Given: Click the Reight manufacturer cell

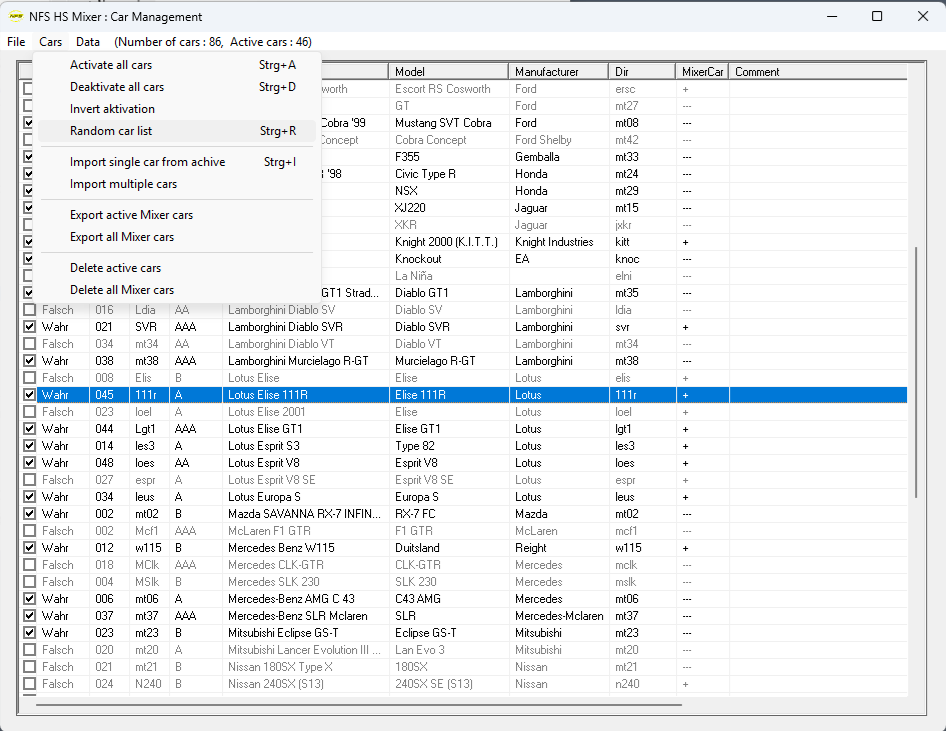Looking at the screenshot, I should (558, 548).
